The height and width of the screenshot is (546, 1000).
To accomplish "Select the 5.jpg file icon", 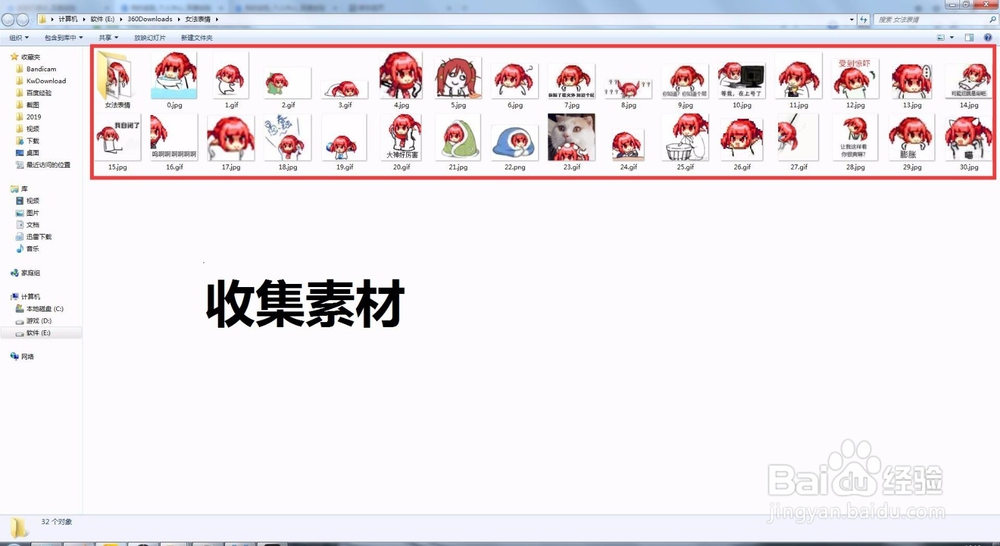I will pyautogui.click(x=458, y=80).
